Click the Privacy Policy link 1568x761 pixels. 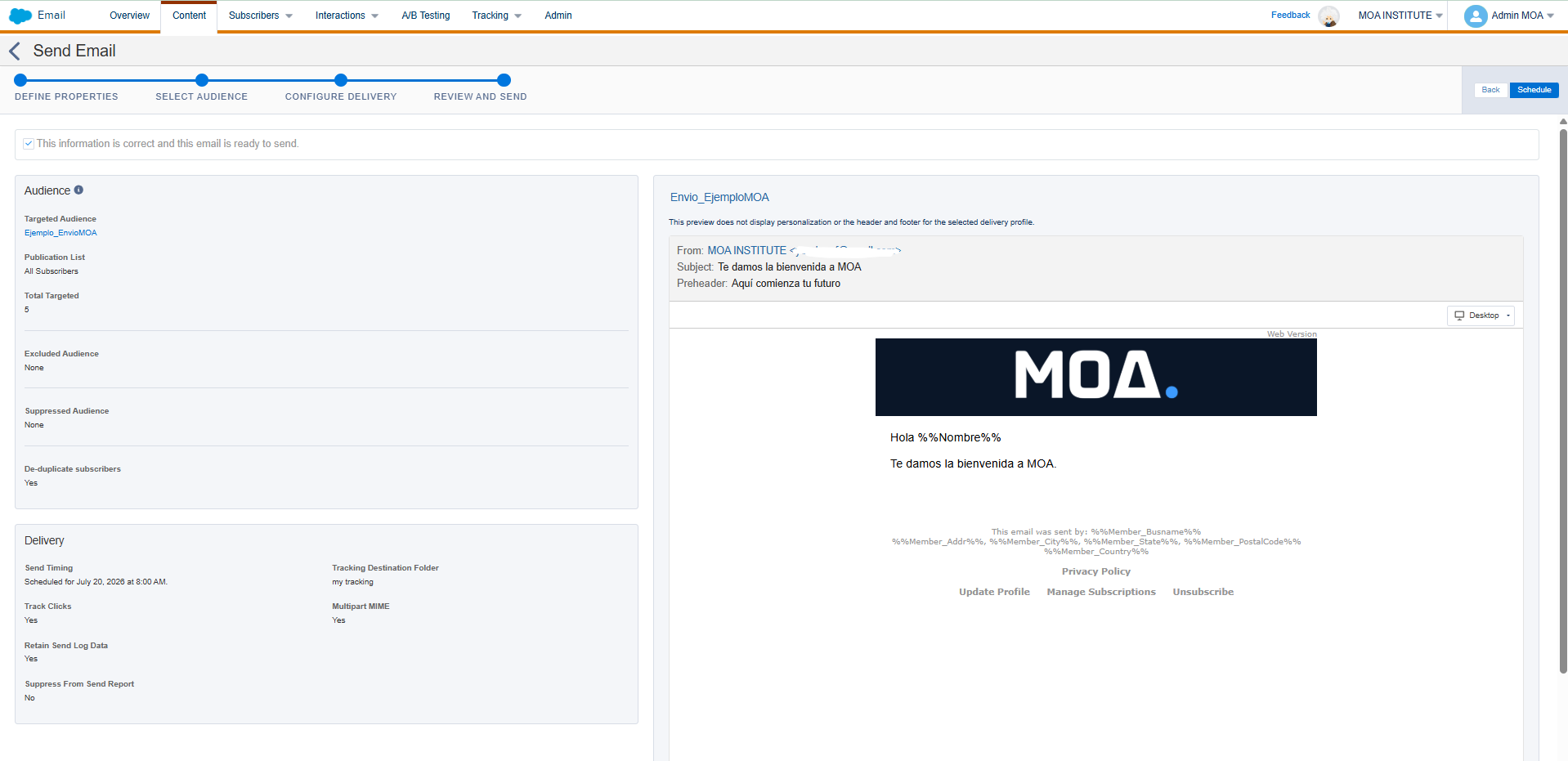[x=1095, y=571]
